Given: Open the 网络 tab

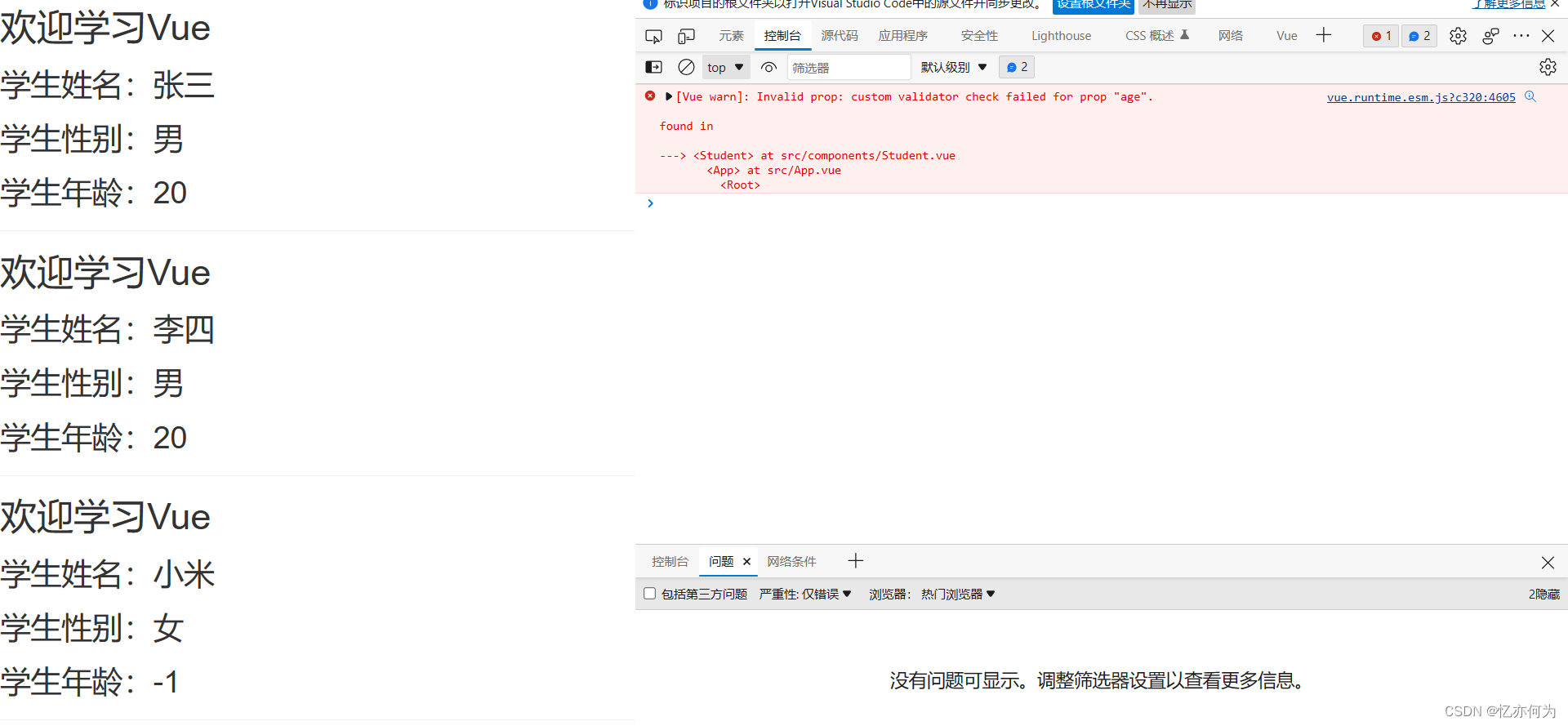Looking at the screenshot, I should pos(1231,36).
